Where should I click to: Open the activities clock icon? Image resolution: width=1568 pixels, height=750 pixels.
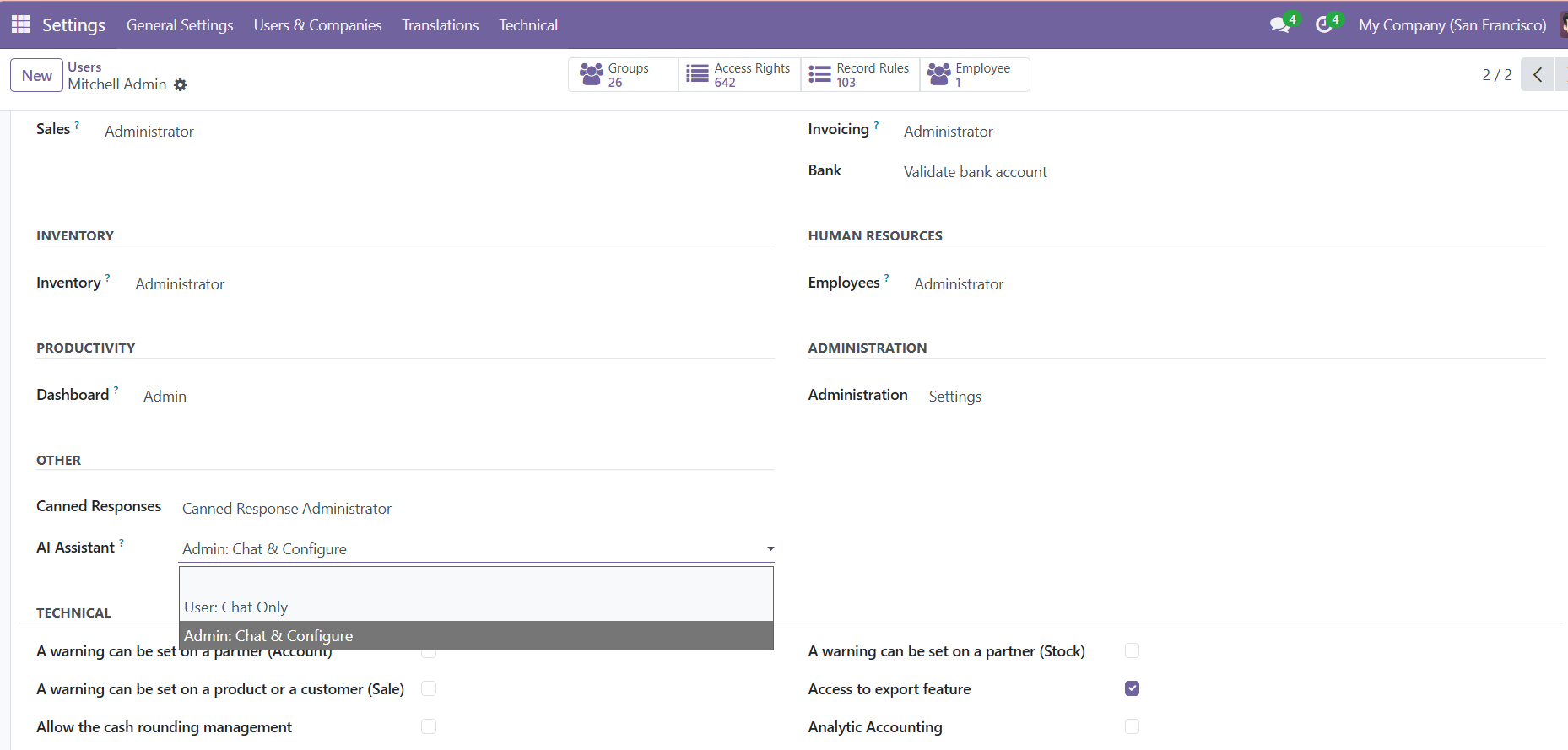pos(1323,25)
